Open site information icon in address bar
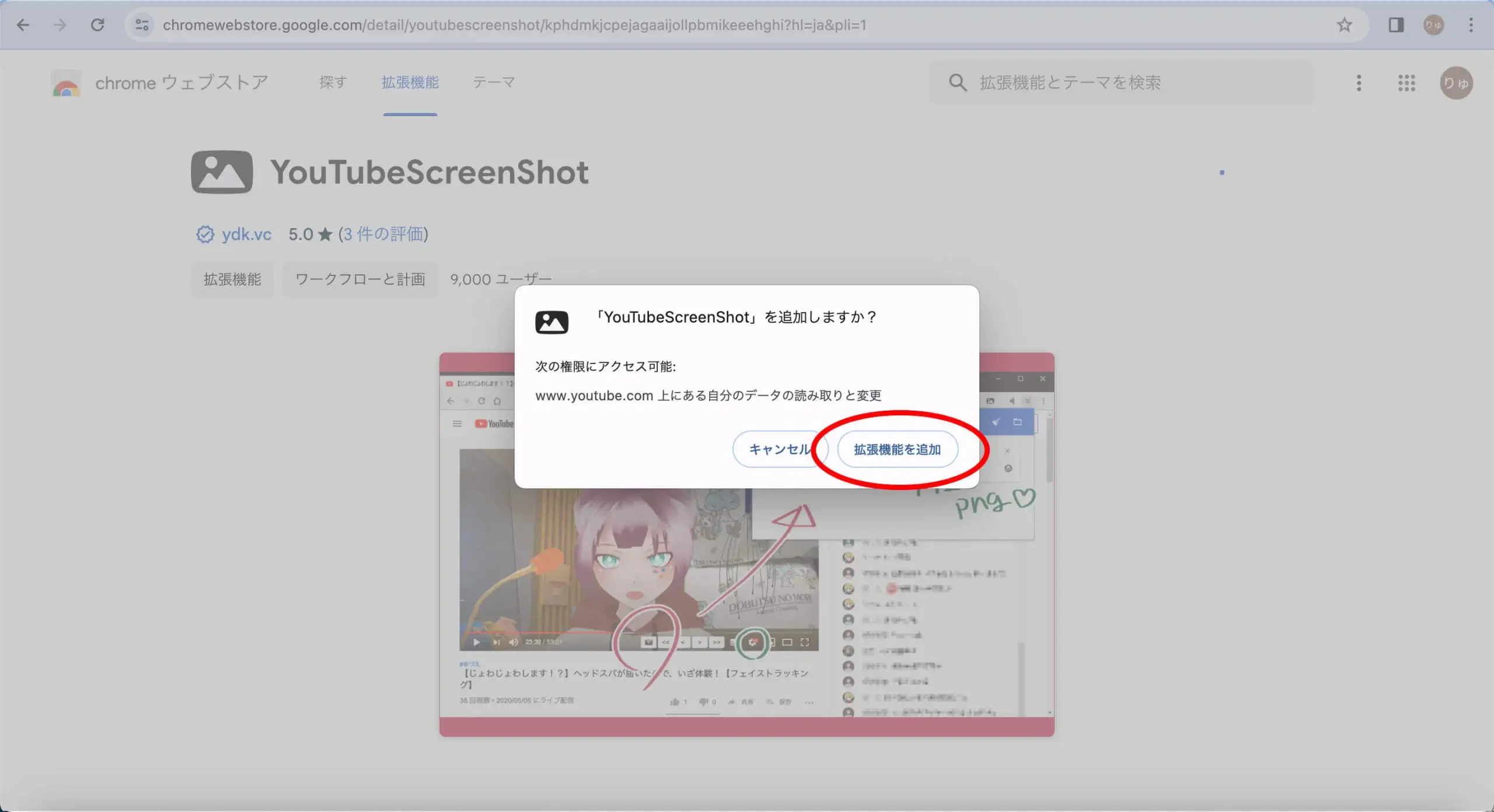Screen dimensions: 1494x812 (x=142, y=25)
